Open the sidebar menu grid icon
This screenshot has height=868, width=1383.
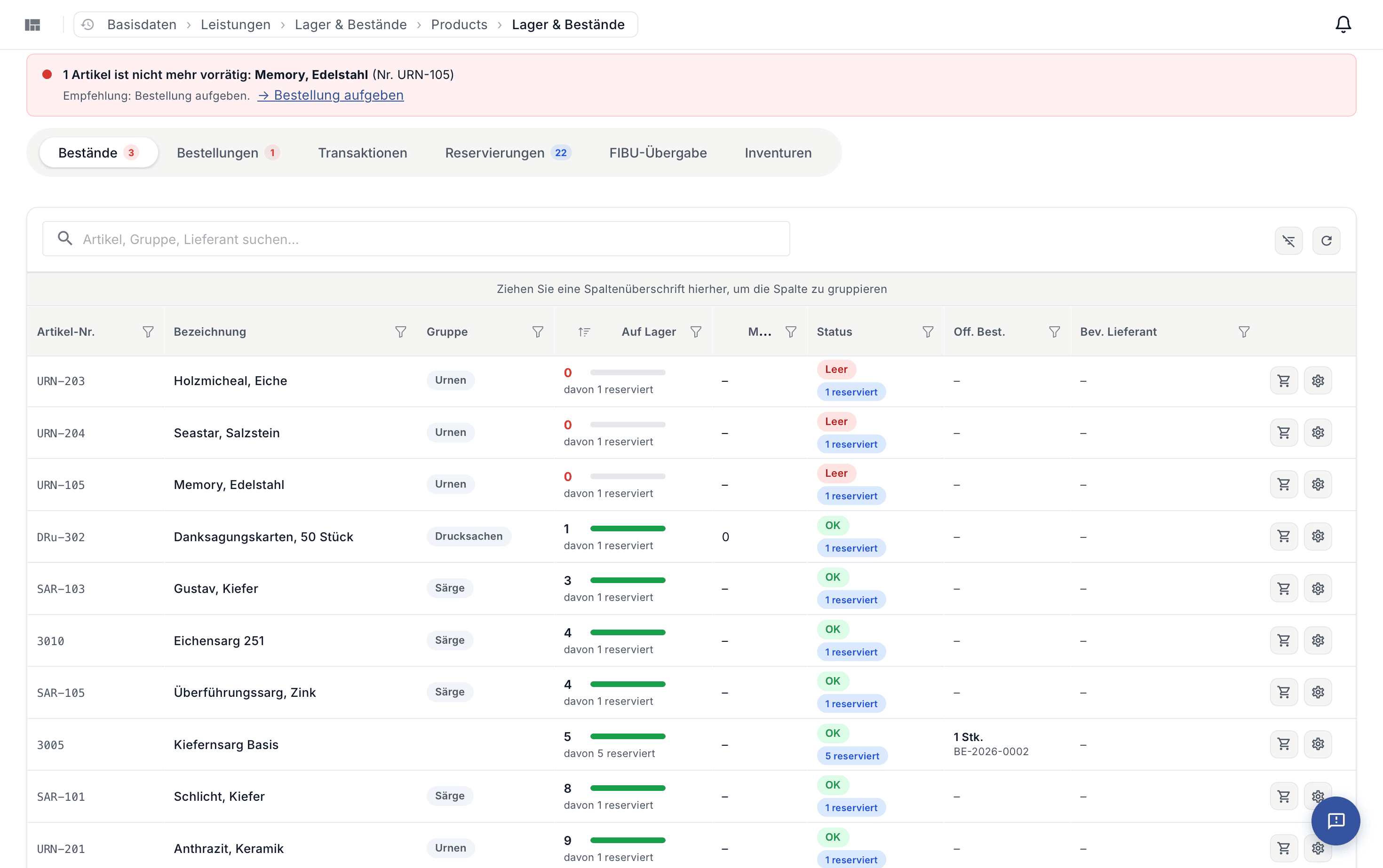coord(33,24)
